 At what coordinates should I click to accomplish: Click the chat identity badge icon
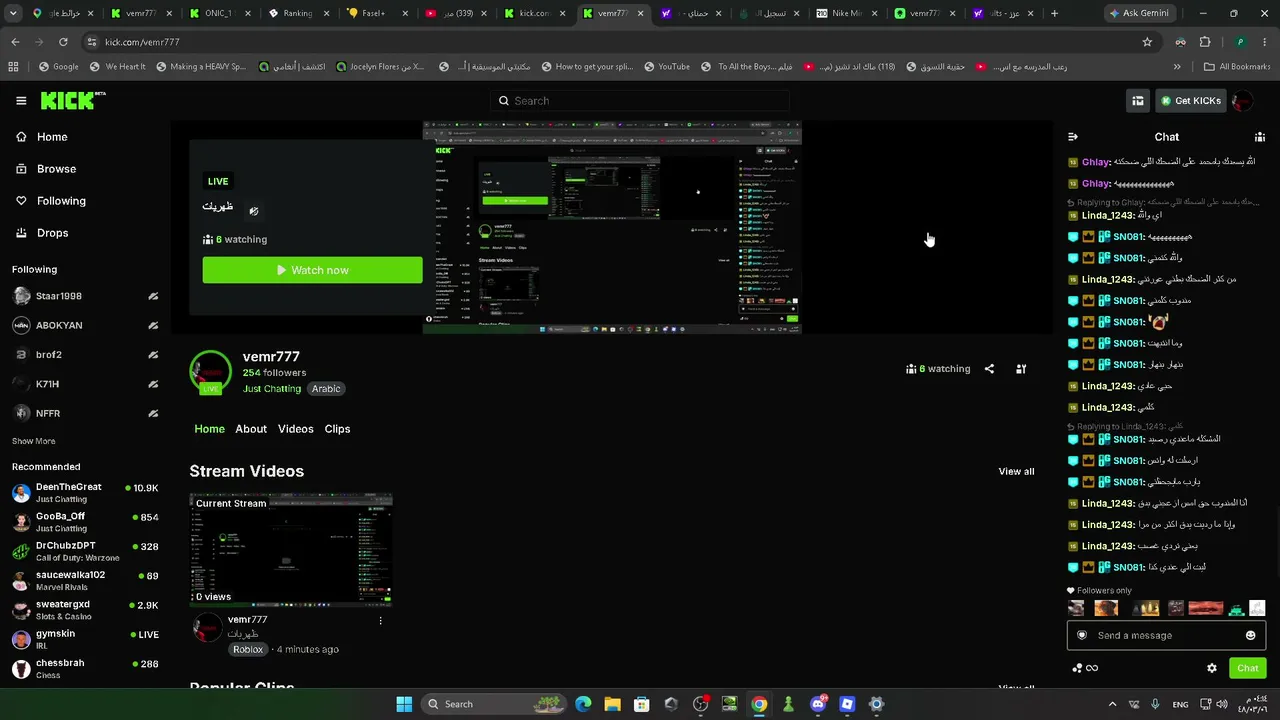[1082, 636]
